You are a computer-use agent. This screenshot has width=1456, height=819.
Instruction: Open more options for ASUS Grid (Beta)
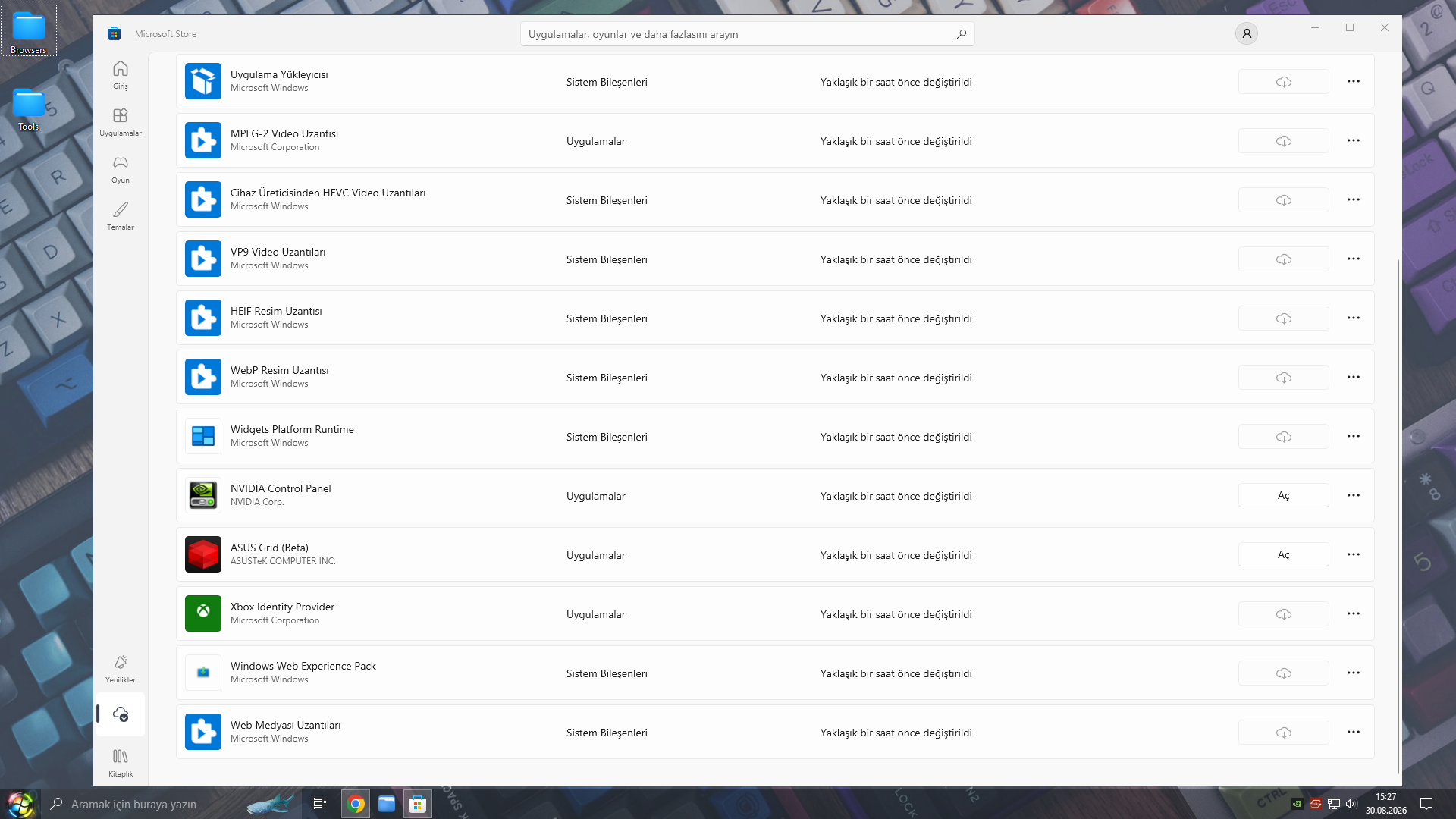click(x=1354, y=554)
